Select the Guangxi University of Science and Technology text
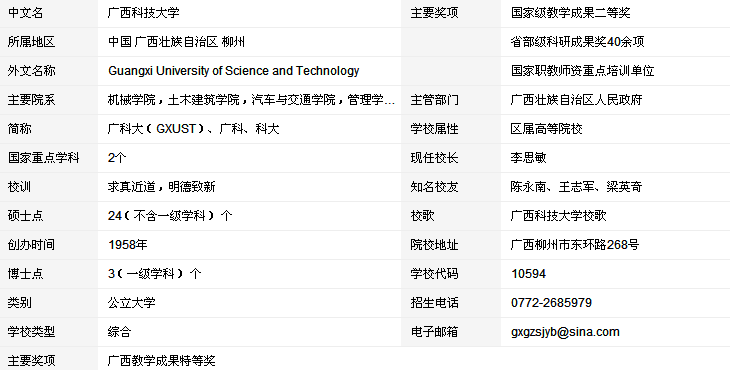Screen dimensions: 730x370 [234, 71]
